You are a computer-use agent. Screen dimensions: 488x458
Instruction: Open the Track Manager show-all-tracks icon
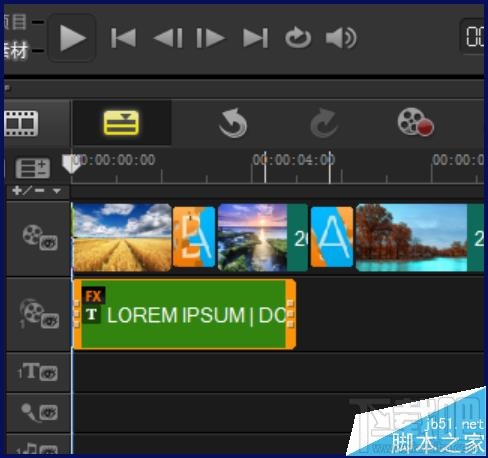[33, 168]
